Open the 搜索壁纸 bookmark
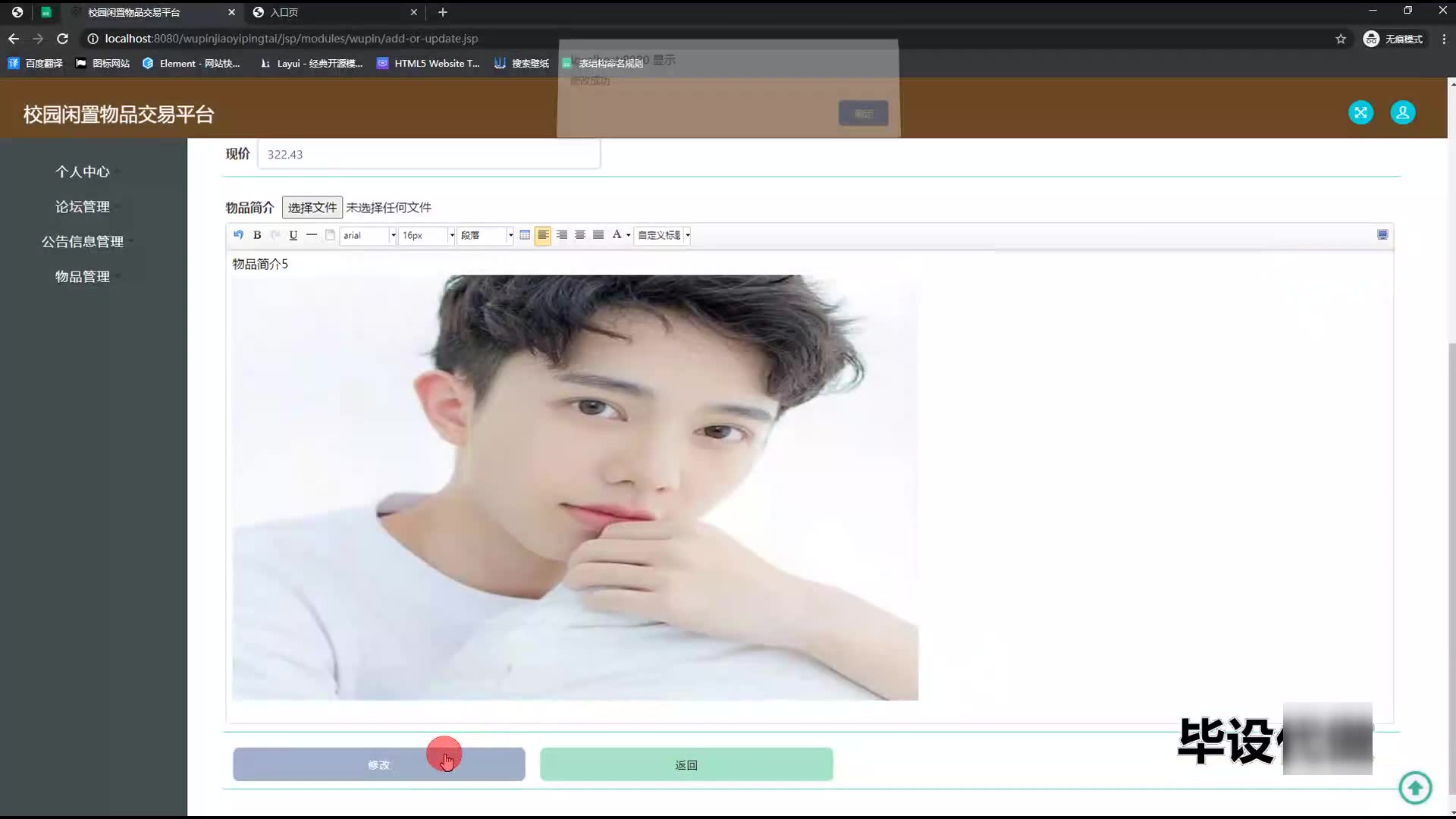The image size is (1456, 819). click(x=522, y=64)
